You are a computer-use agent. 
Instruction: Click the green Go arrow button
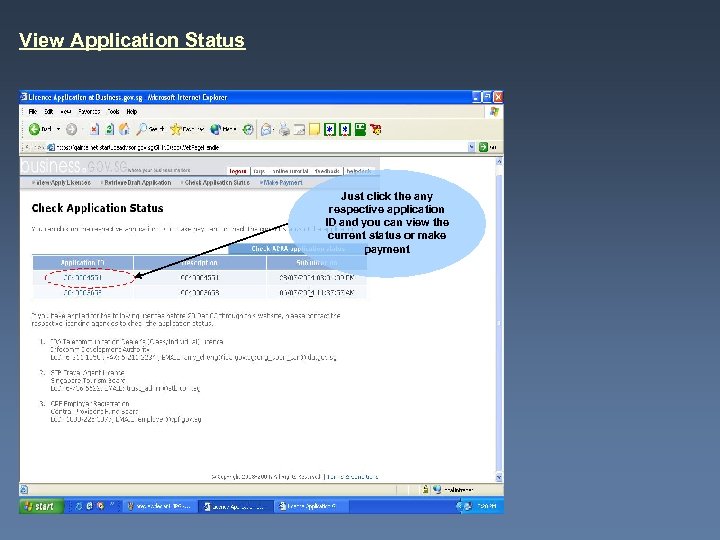[x=483, y=147]
